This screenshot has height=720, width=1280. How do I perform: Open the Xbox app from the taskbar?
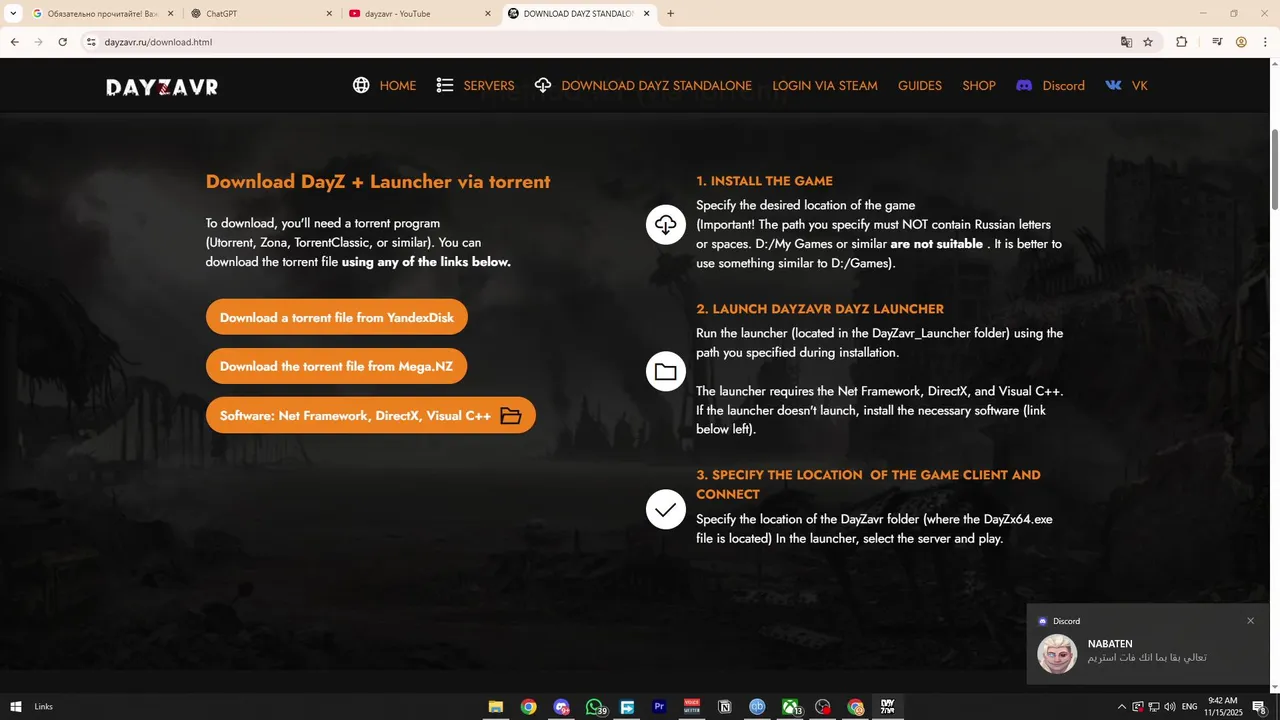point(790,707)
